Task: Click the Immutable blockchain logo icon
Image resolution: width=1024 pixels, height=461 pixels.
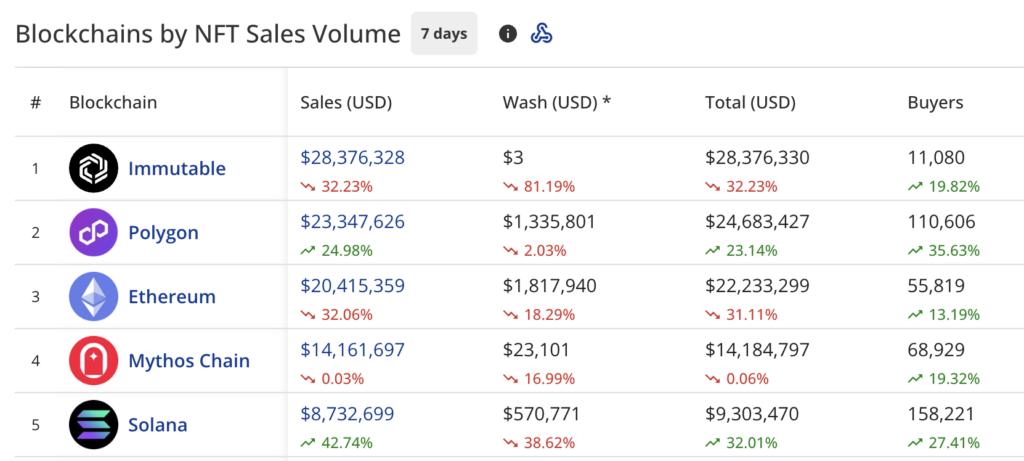Action: coord(94,169)
